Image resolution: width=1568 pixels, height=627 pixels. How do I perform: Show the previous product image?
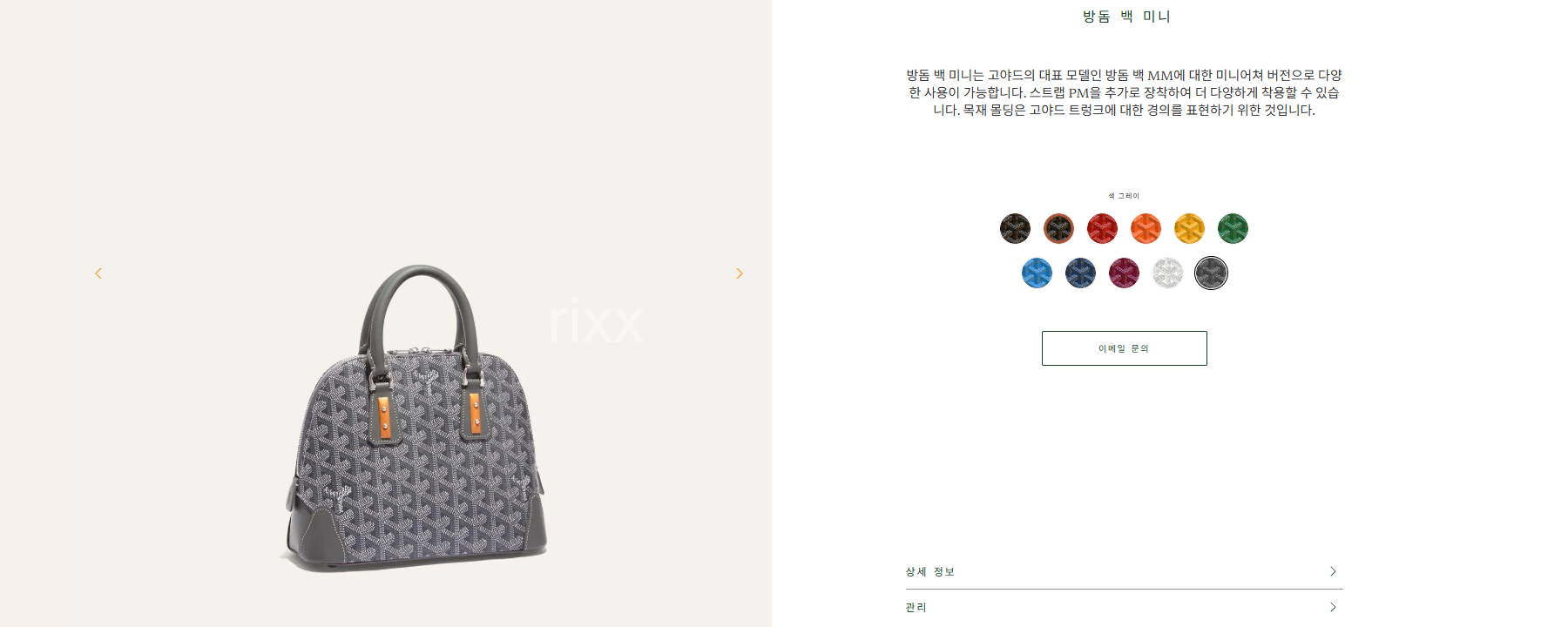coord(98,273)
